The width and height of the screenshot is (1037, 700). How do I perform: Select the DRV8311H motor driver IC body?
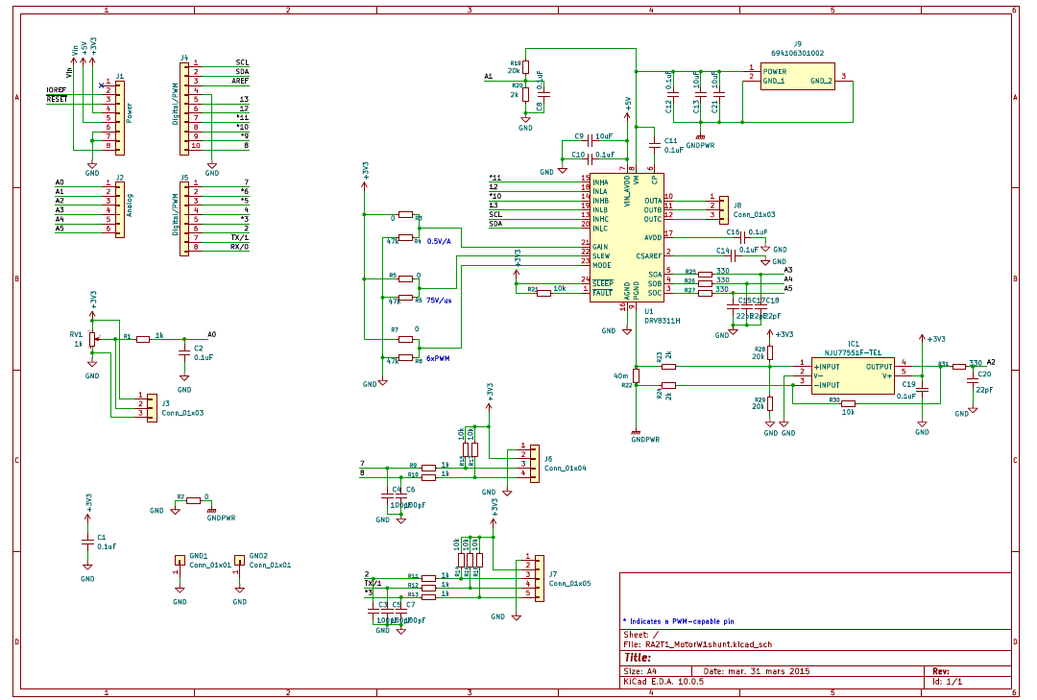click(626, 238)
